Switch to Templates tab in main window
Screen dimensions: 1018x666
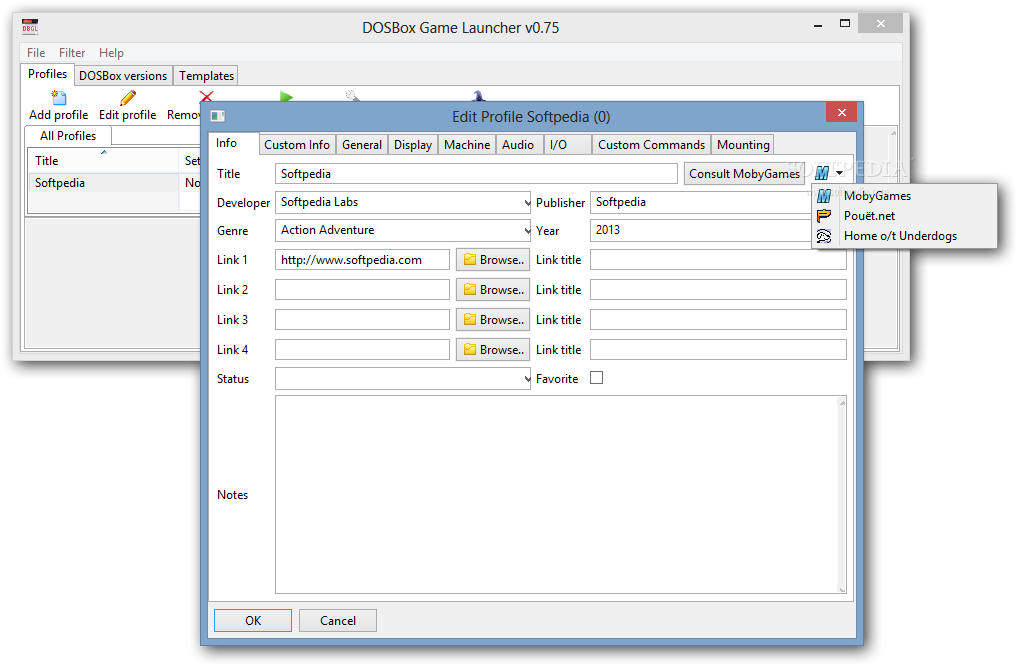(206, 76)
